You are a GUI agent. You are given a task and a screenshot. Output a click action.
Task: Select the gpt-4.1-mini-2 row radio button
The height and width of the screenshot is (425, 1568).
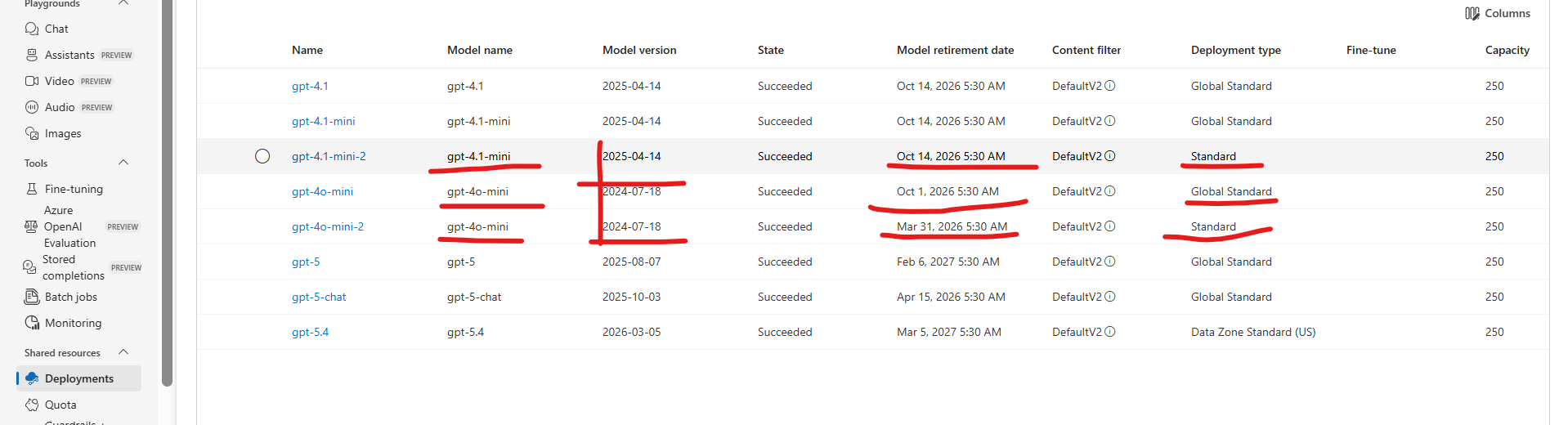pyautogui.click(x=262, y=156)
